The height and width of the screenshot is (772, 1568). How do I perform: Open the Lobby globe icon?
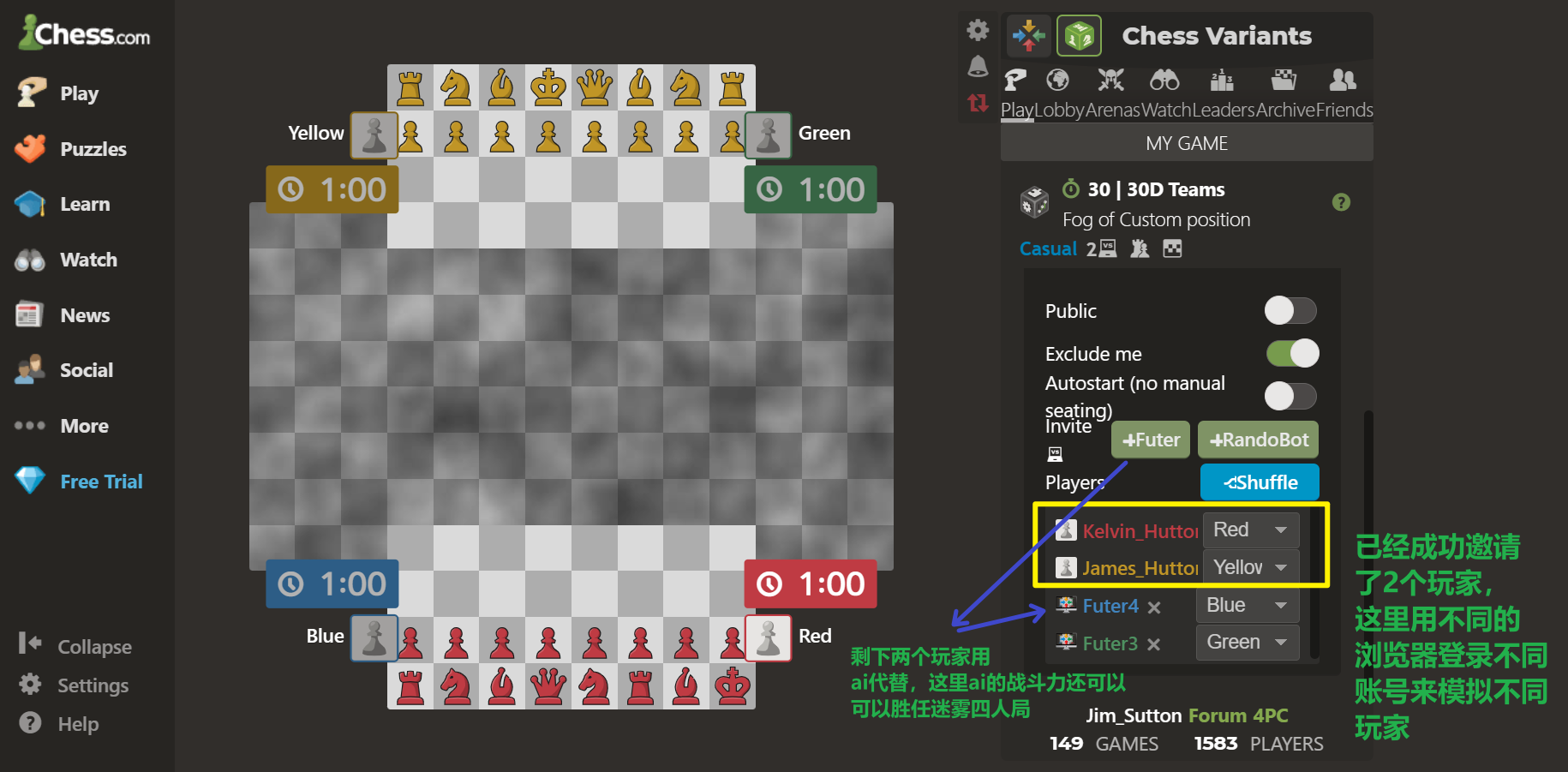point(1058,81)
